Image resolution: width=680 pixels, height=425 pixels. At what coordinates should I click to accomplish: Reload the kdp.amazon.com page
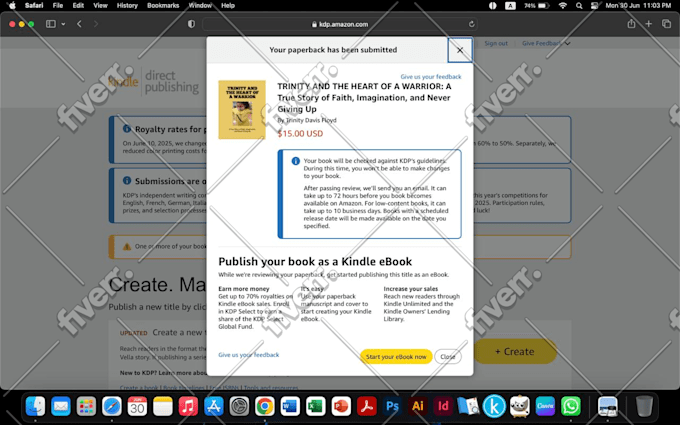471,24
